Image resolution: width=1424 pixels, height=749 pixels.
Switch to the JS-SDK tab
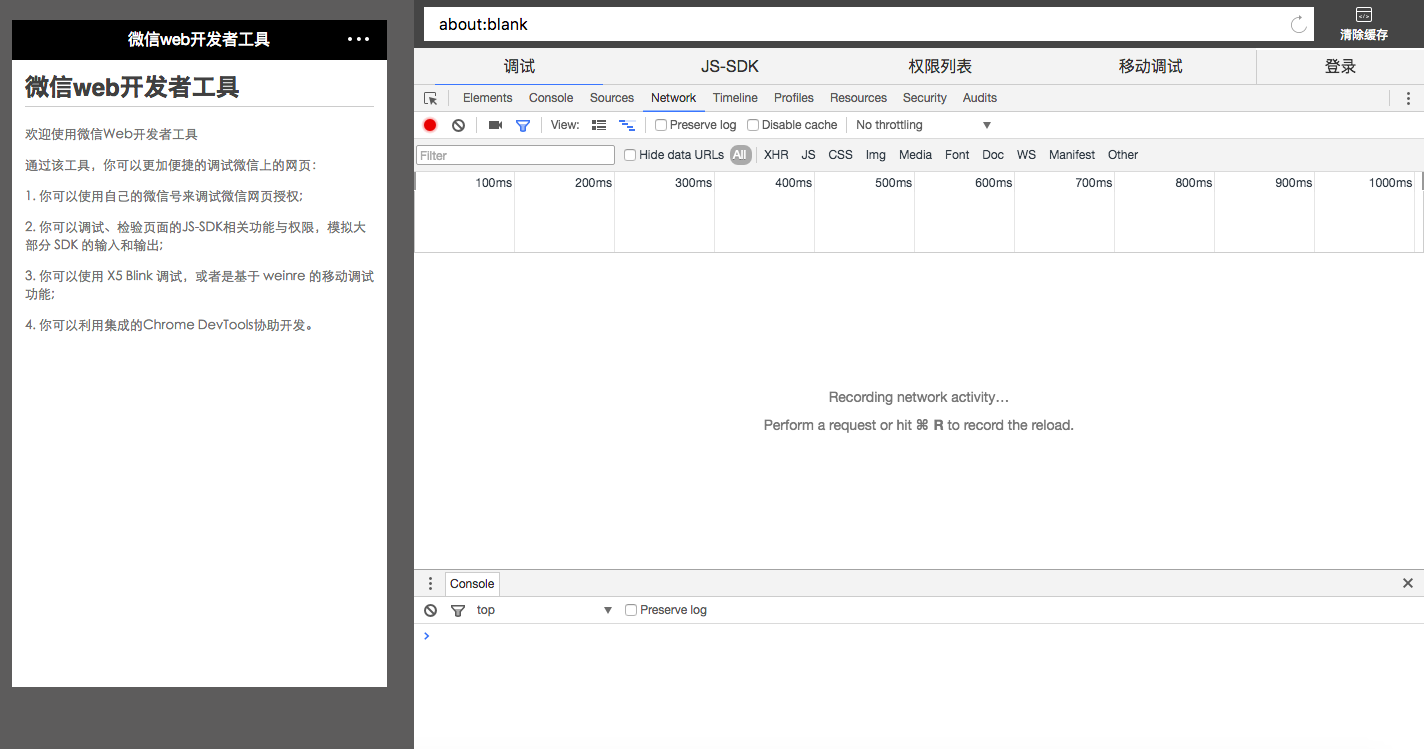730,66
